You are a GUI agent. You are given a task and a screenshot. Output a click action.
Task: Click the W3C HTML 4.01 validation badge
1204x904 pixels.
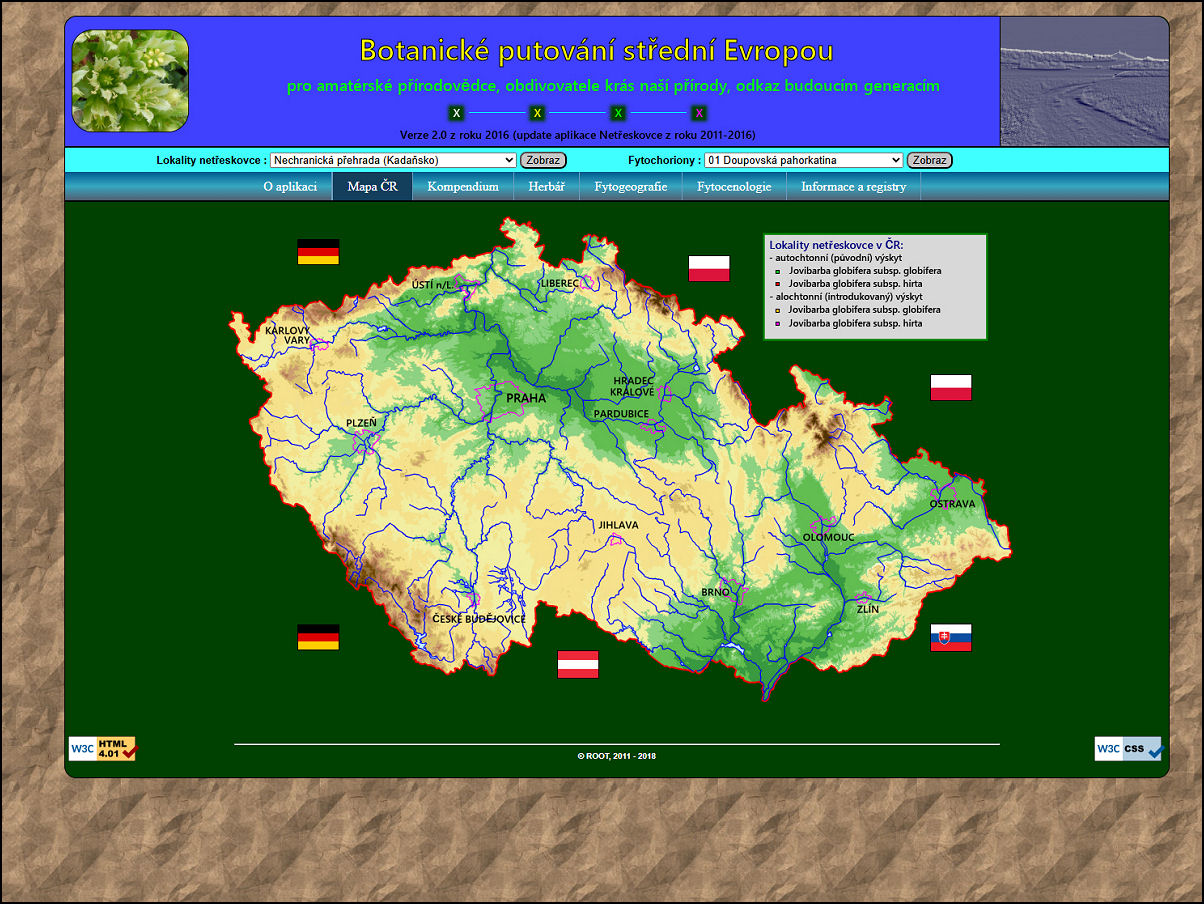[x=102, y=749]
